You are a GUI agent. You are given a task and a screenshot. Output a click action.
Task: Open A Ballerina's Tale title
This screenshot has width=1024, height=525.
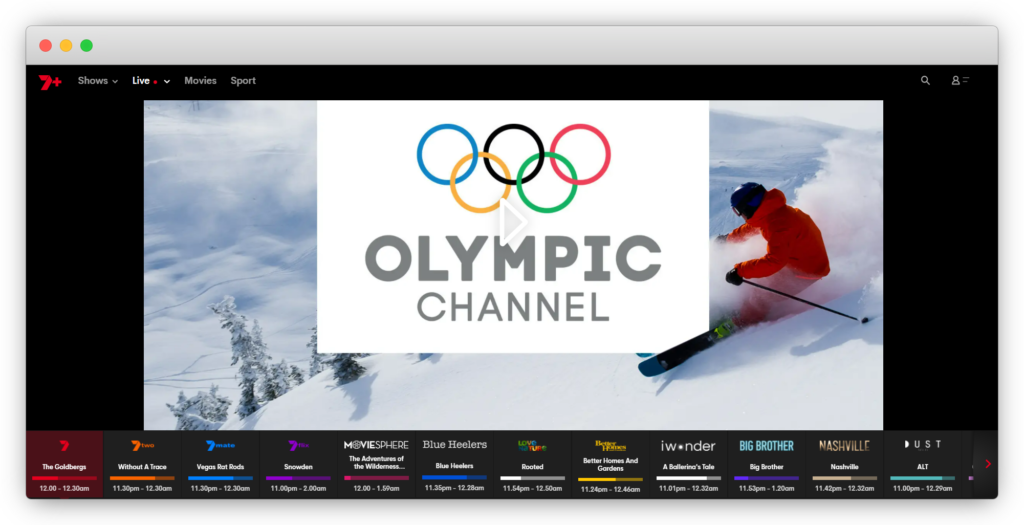pos(688,467)
